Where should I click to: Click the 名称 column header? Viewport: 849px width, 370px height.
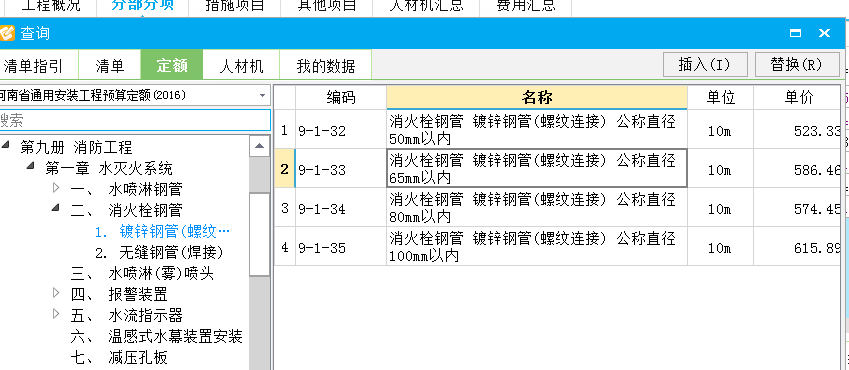pyautogui.click(x=537, y=98)
